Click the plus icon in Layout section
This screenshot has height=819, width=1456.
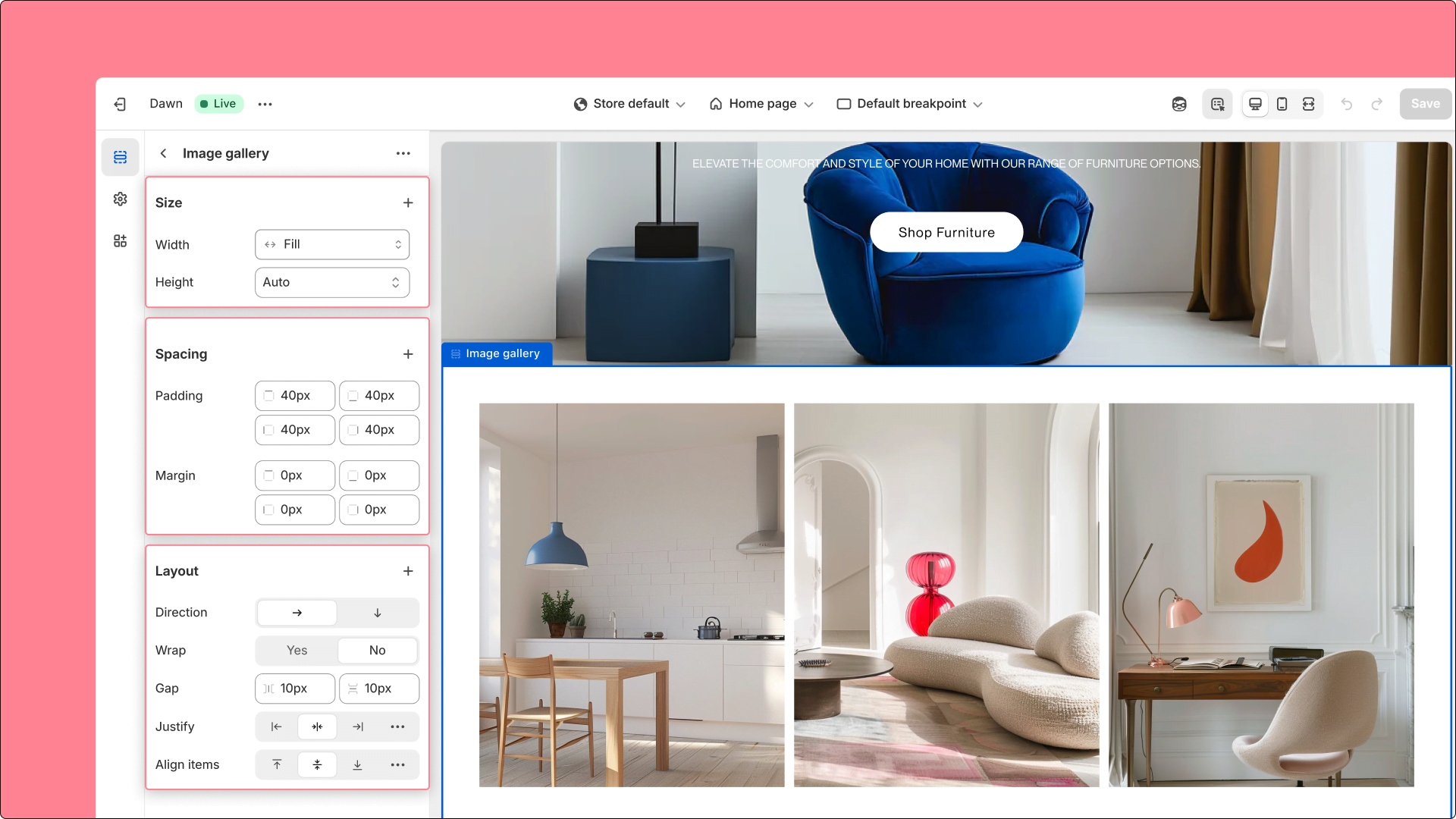tap(408, 571)
